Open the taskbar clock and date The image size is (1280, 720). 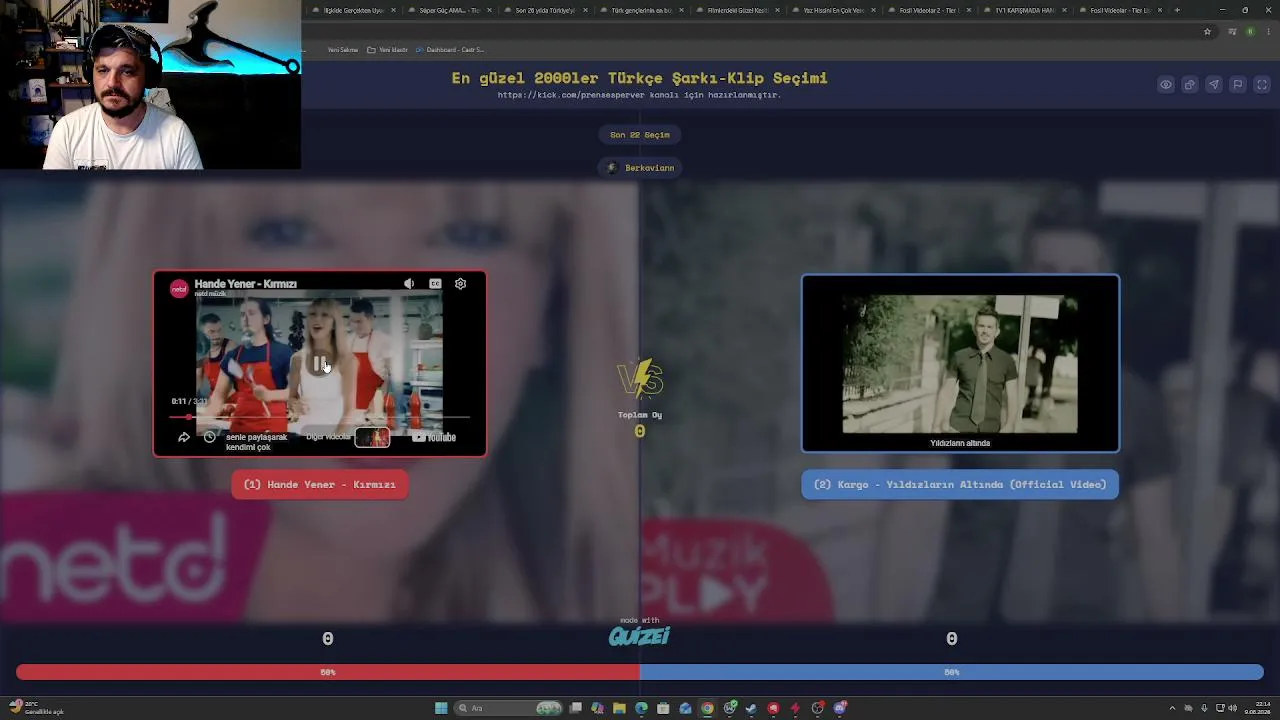1255,708
